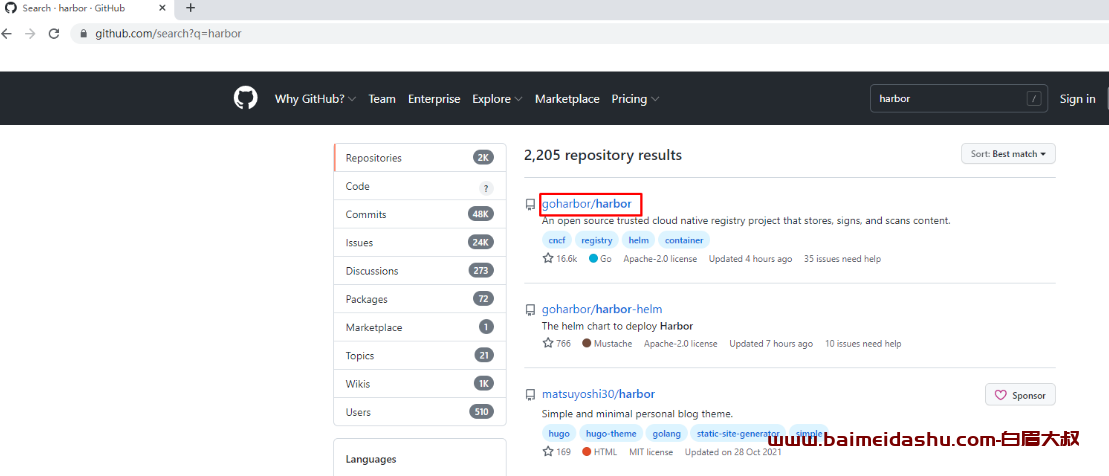Select the Repositories filter
The image size is (1109, 476).
click(x=419, y=158)
